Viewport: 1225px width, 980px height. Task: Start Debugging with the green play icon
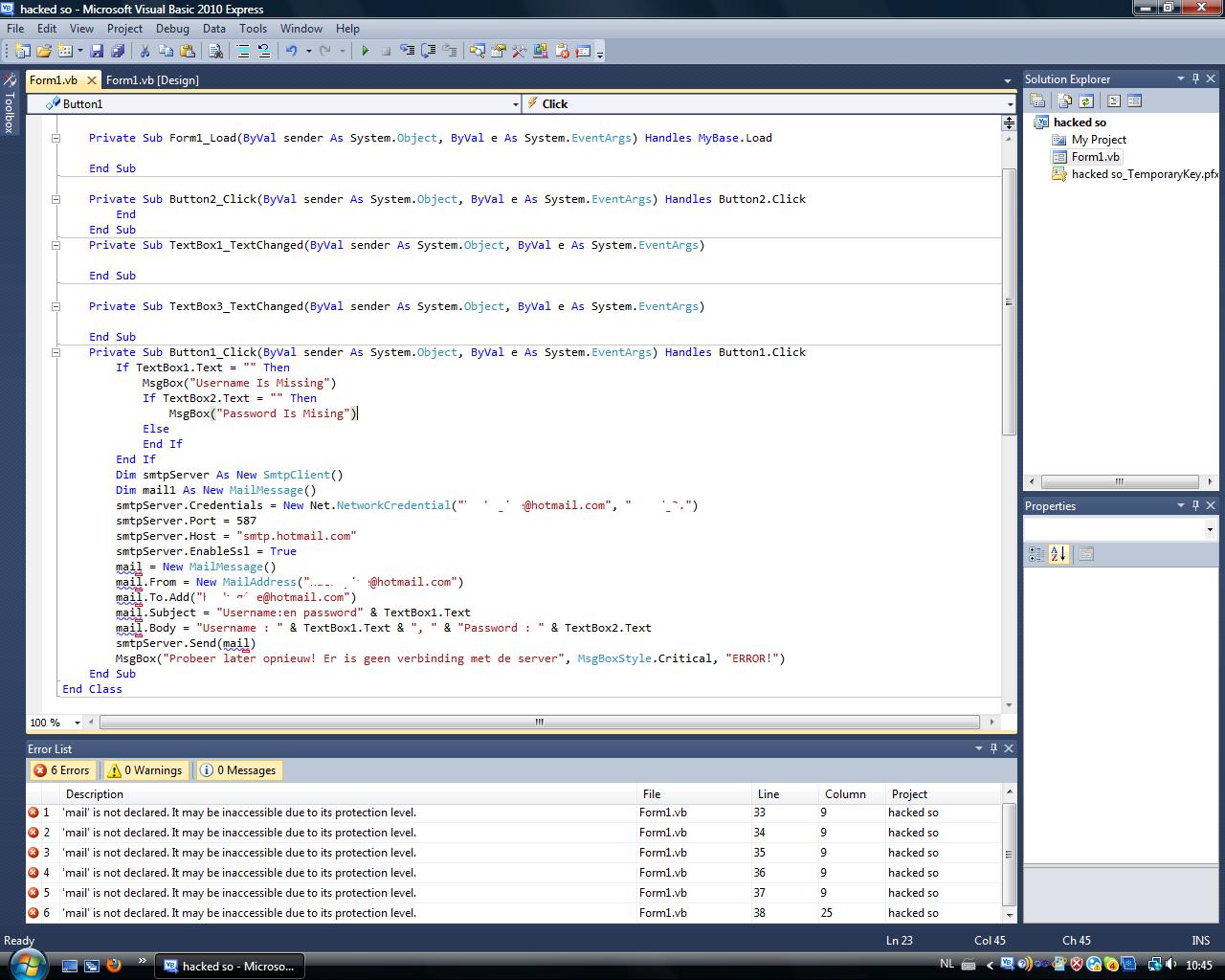[x=365, y=51]
